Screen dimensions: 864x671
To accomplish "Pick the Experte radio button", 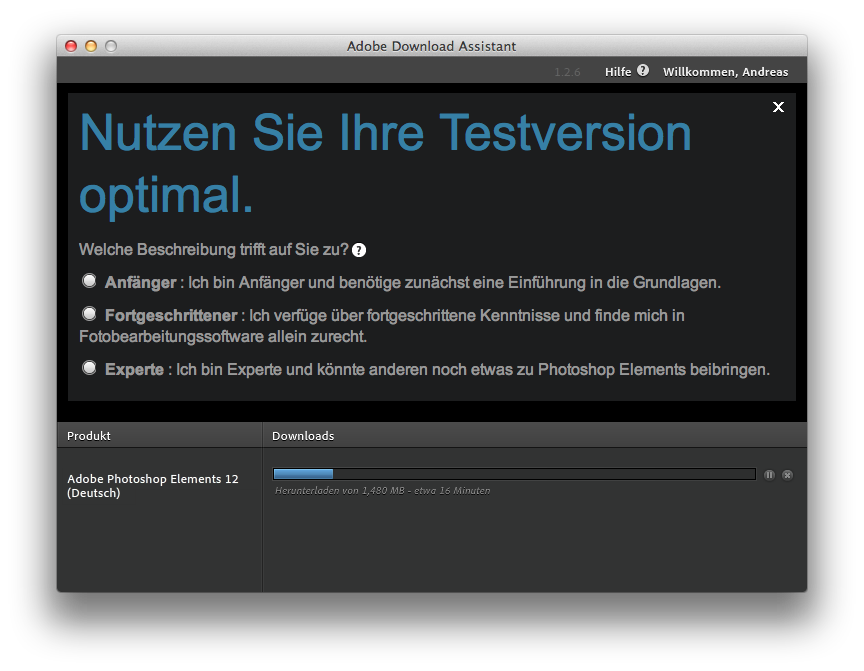I will 90,368.
